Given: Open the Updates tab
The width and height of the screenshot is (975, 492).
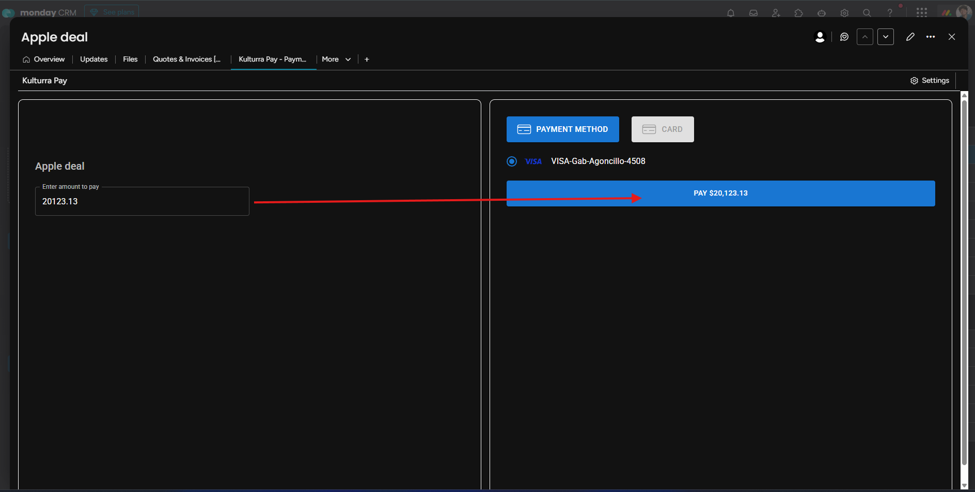Looking at the screenshot, I should 94,59.
